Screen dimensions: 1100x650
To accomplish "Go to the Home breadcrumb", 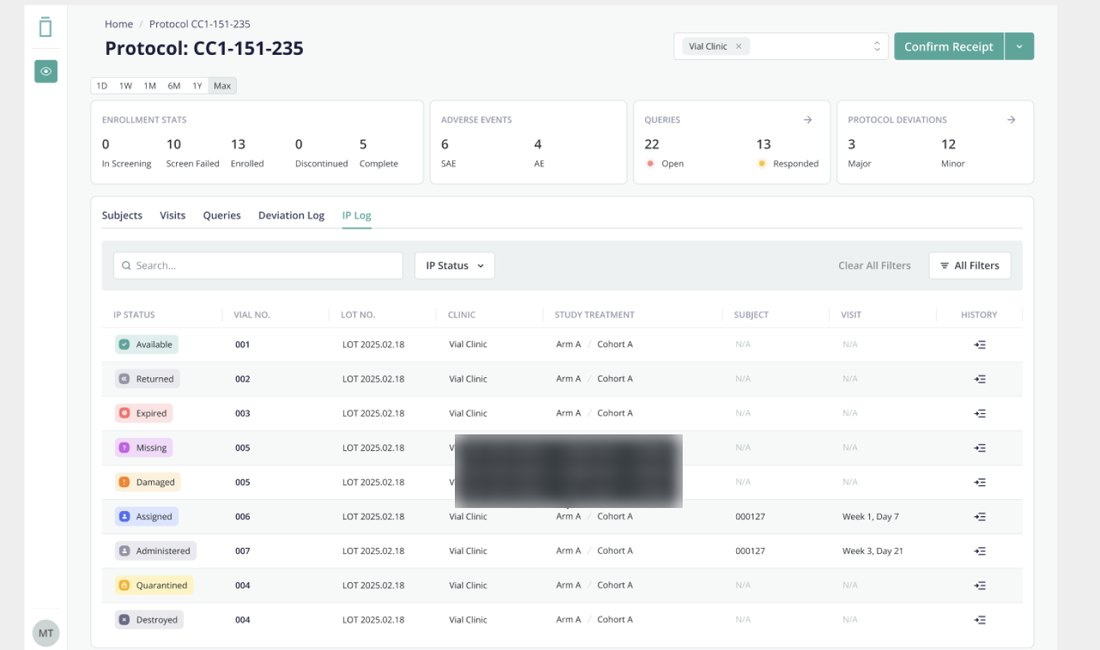I will 119,24.
